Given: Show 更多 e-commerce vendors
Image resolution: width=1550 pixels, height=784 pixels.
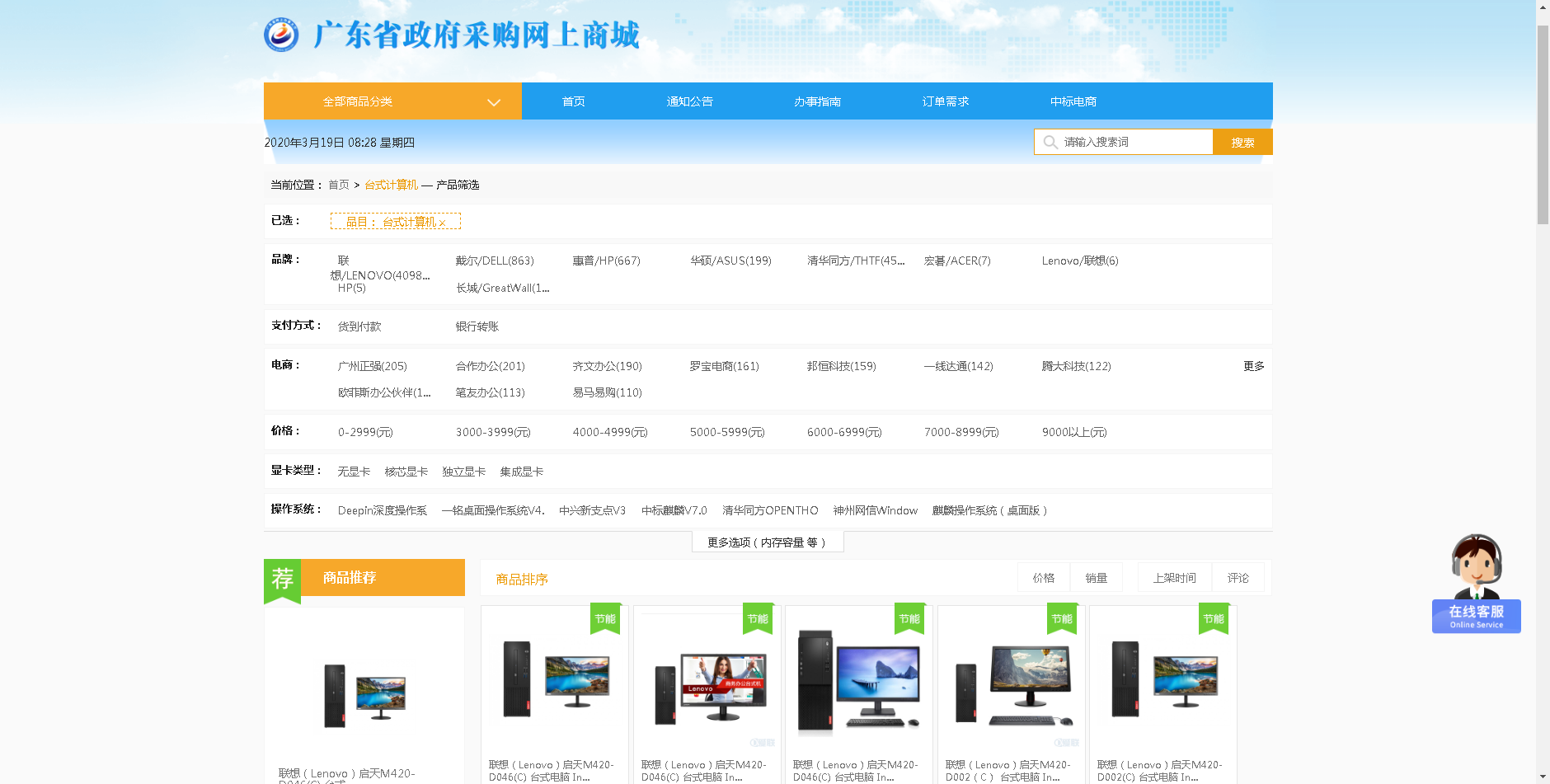Looking at the screenshot, I should pyautogui.click(x=1253, y=366).
